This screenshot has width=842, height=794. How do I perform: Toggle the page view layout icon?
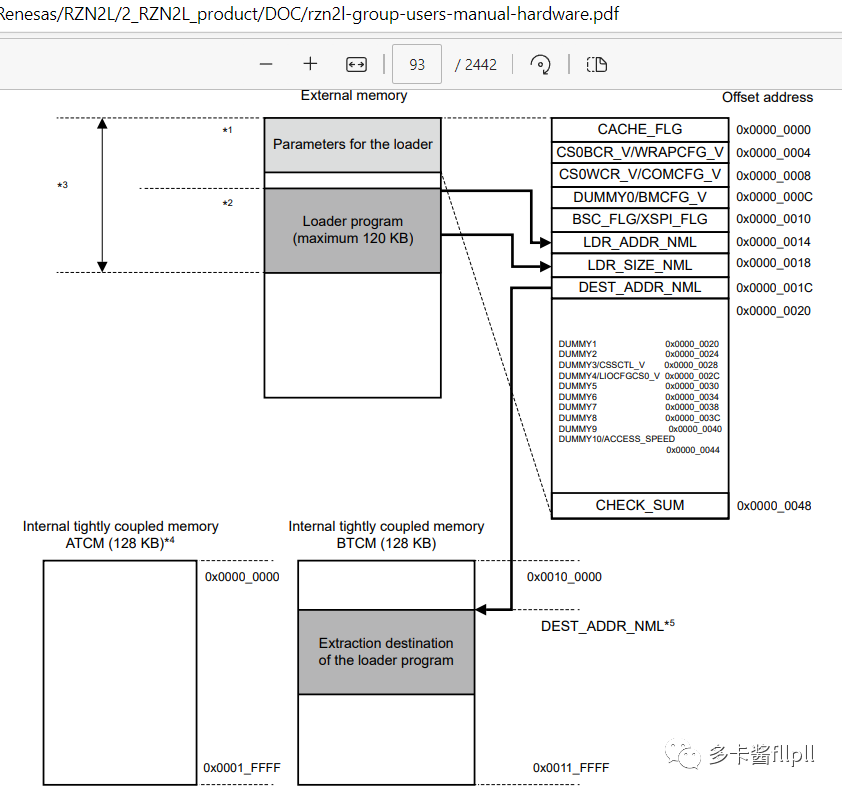coord(597,65)
